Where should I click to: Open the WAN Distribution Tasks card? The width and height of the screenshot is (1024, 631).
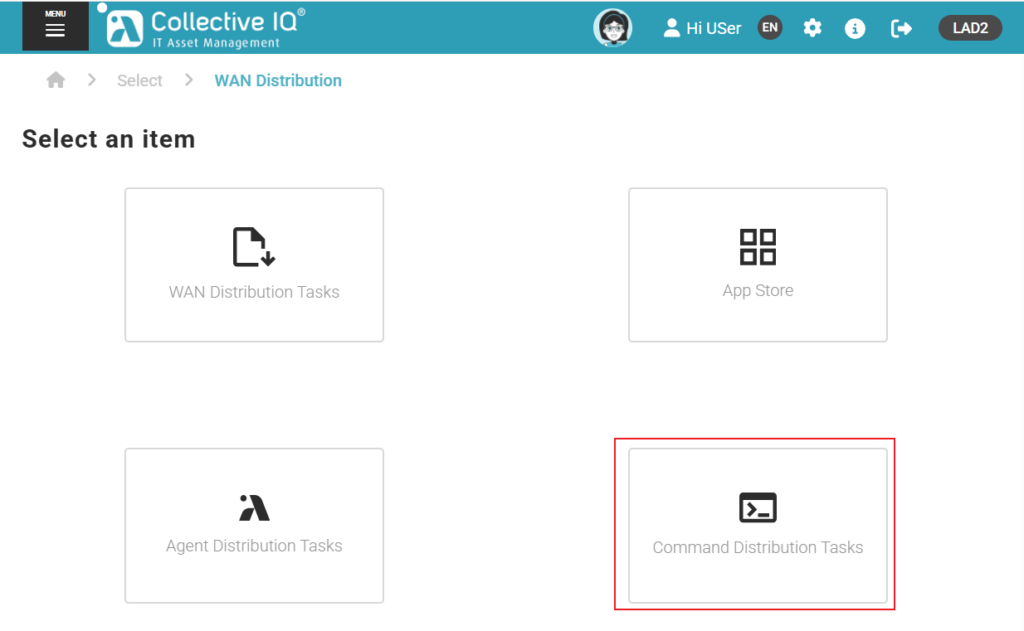tap(254, 265)
